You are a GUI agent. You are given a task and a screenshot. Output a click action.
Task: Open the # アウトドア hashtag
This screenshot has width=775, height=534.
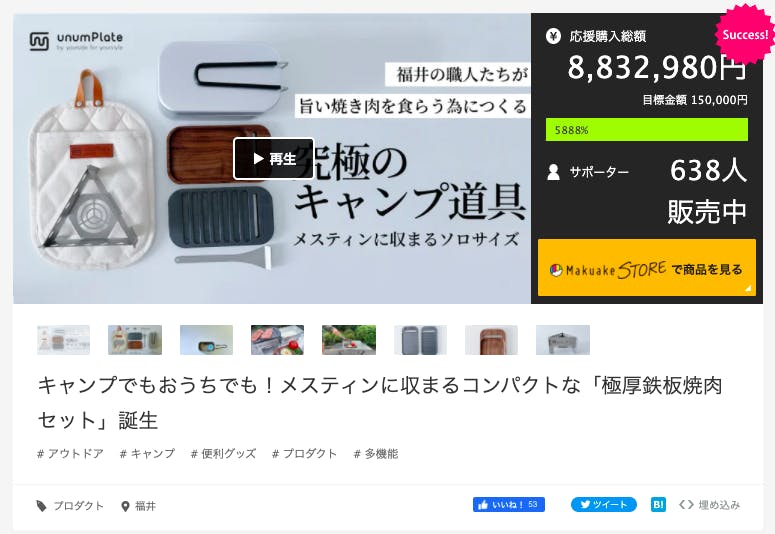[70, 453]
